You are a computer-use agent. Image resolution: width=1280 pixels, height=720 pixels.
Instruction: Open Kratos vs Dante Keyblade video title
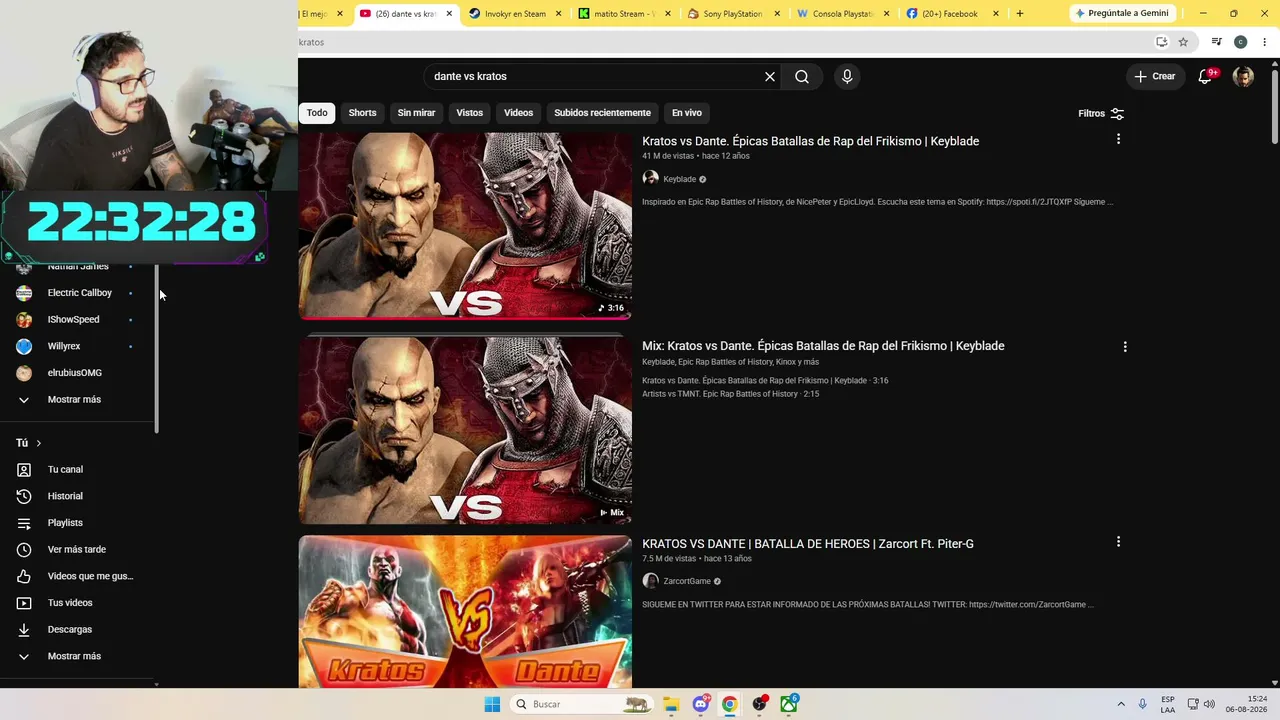click(810, 141)
